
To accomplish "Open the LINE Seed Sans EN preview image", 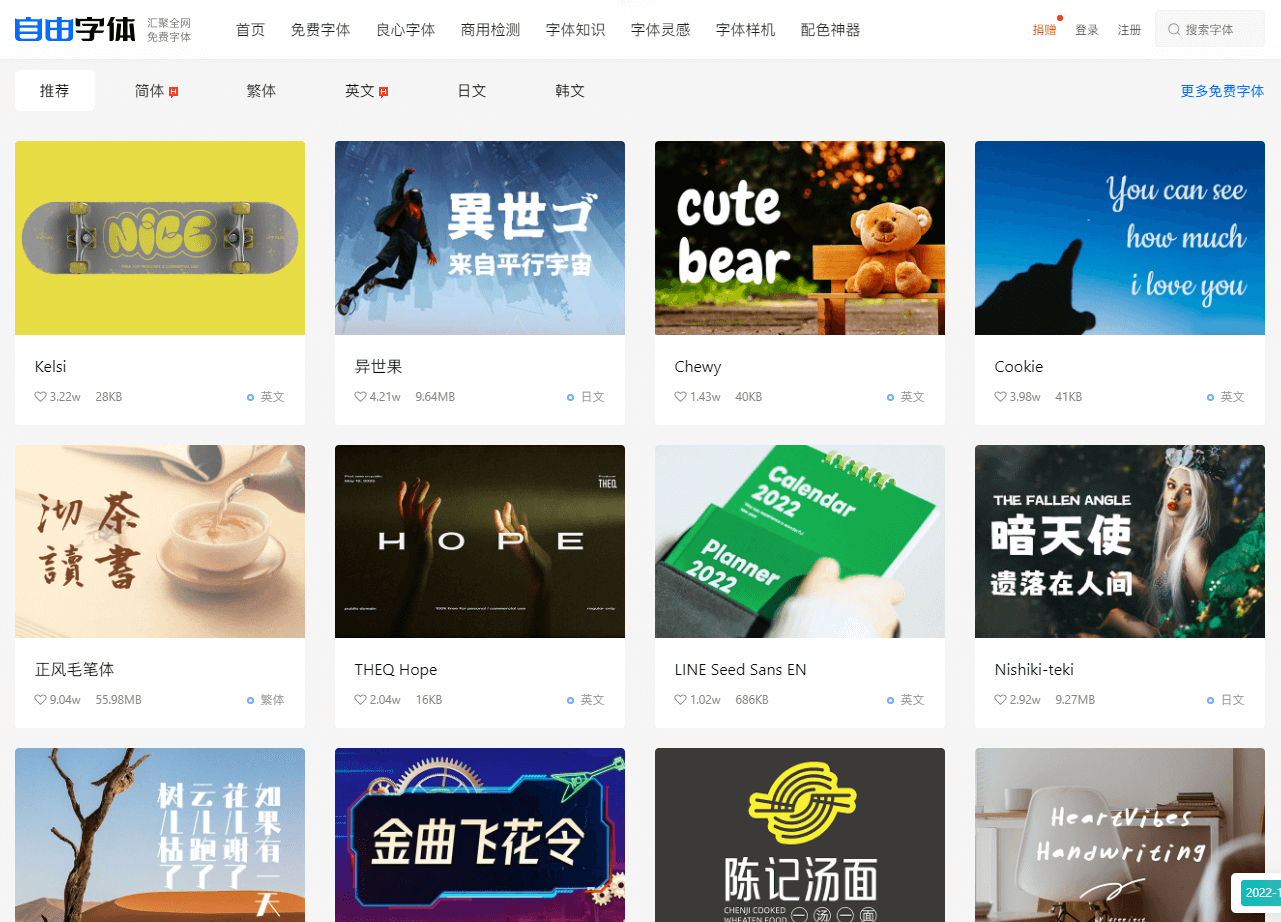I will click(x=800, y=541).
